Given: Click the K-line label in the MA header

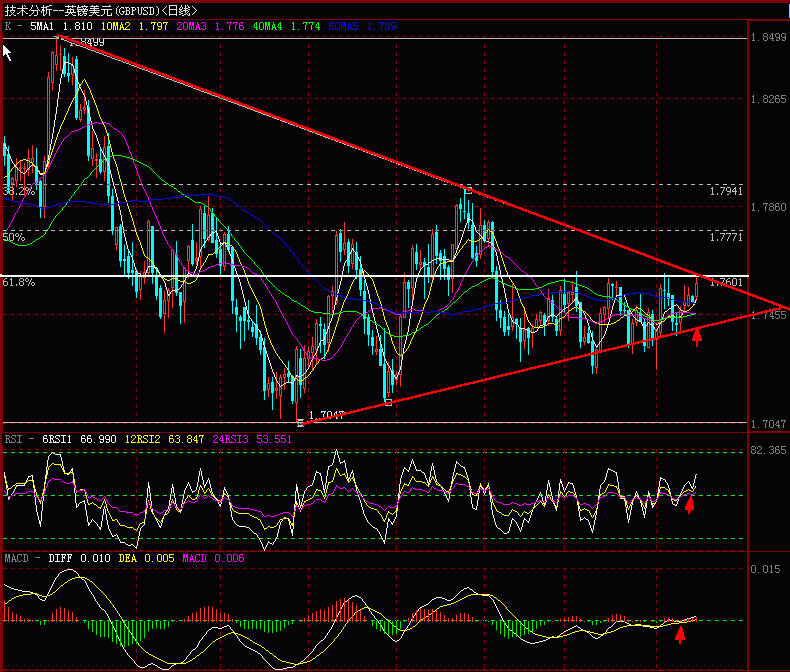Looking at the screenshot, I should pos(8,26).
